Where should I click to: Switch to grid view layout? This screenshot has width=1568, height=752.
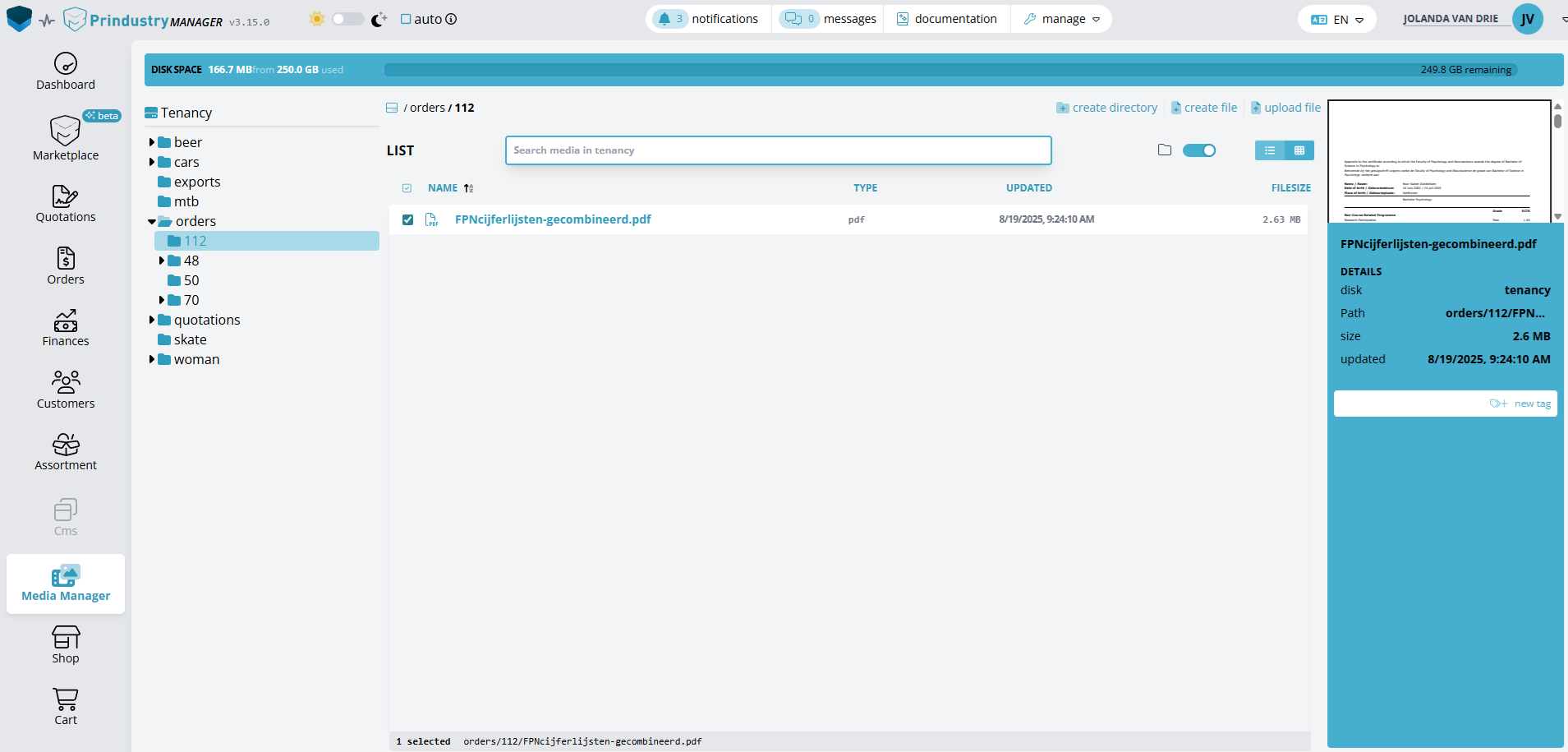coord(1299,150)
